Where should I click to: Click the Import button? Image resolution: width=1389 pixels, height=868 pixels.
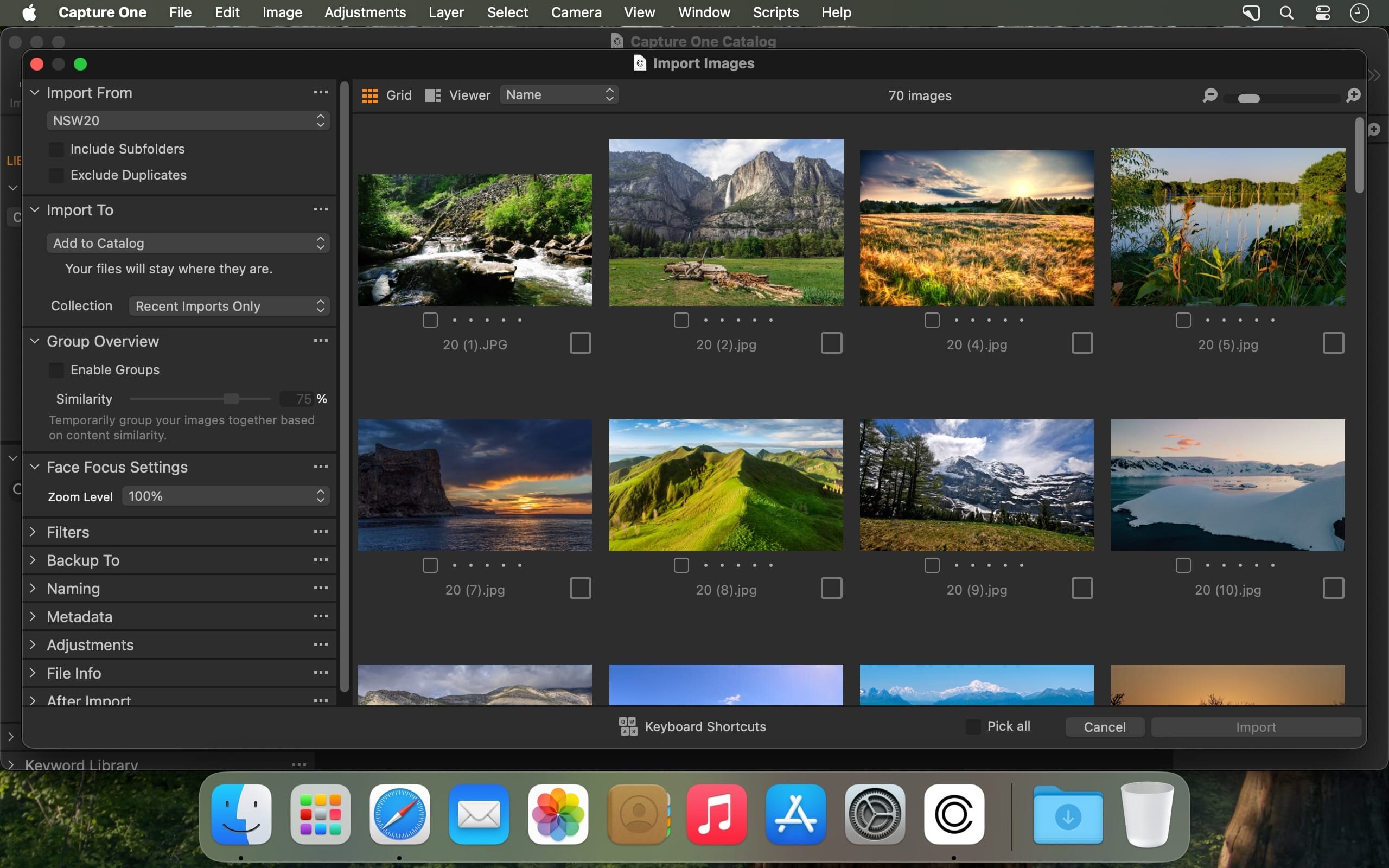point(1256,726)
